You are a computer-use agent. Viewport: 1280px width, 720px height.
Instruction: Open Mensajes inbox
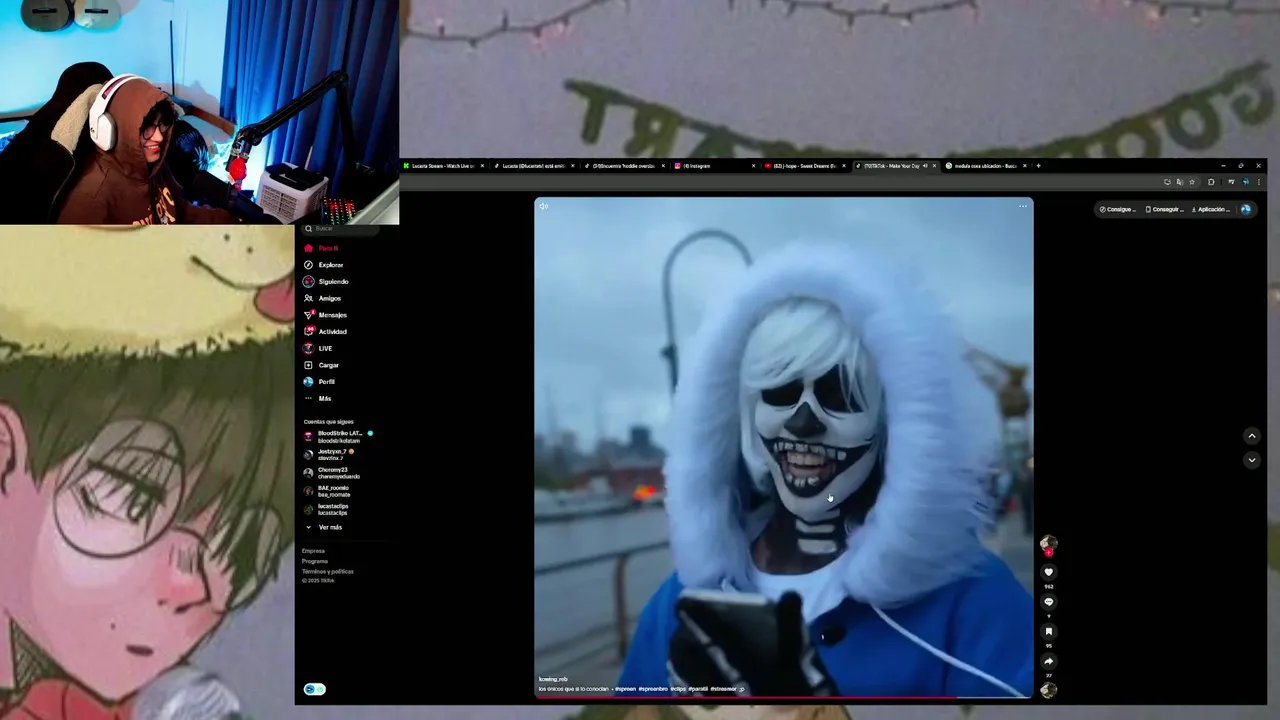[325, 315]
